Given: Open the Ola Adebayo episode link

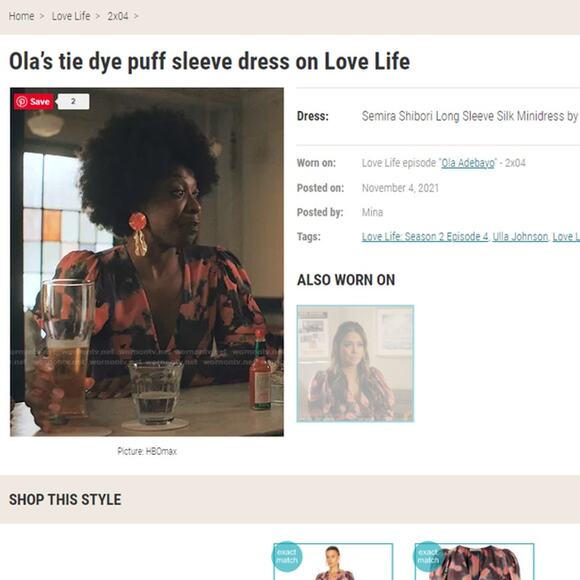Looking at the screenshot, I should click(x=468, y=163).
